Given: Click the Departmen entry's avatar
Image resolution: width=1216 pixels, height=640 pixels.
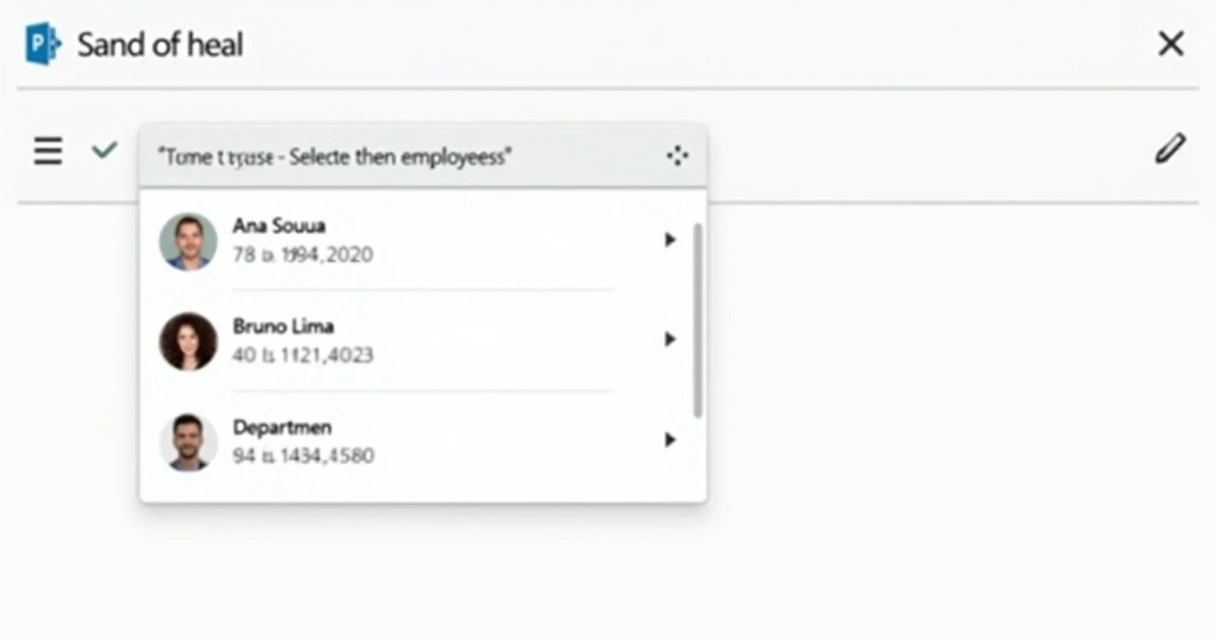Looking at the screenshot, I should [x=188, y=442].
